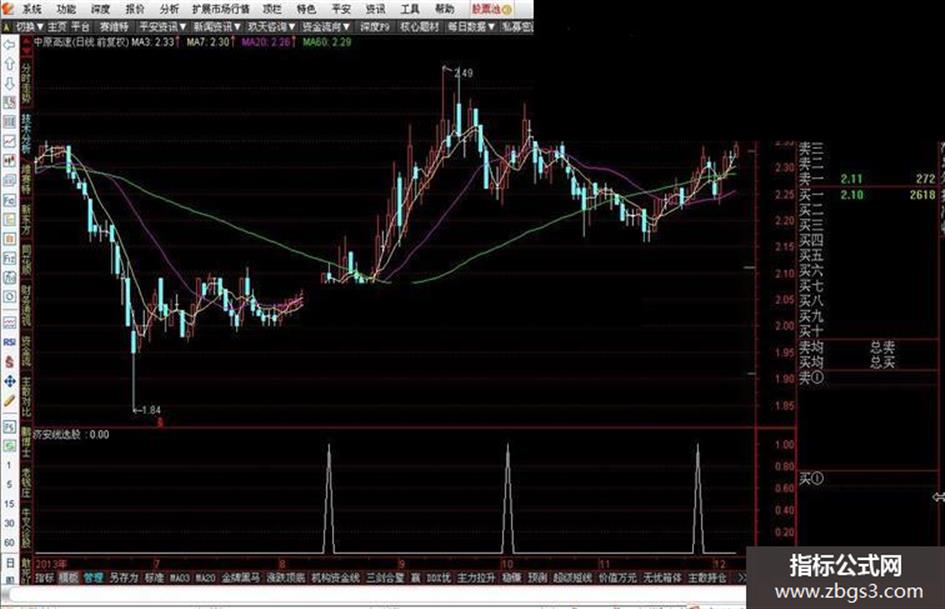
Task: Select the 1-minute period button
Action: pyautogui.click(x=9, y=465)
